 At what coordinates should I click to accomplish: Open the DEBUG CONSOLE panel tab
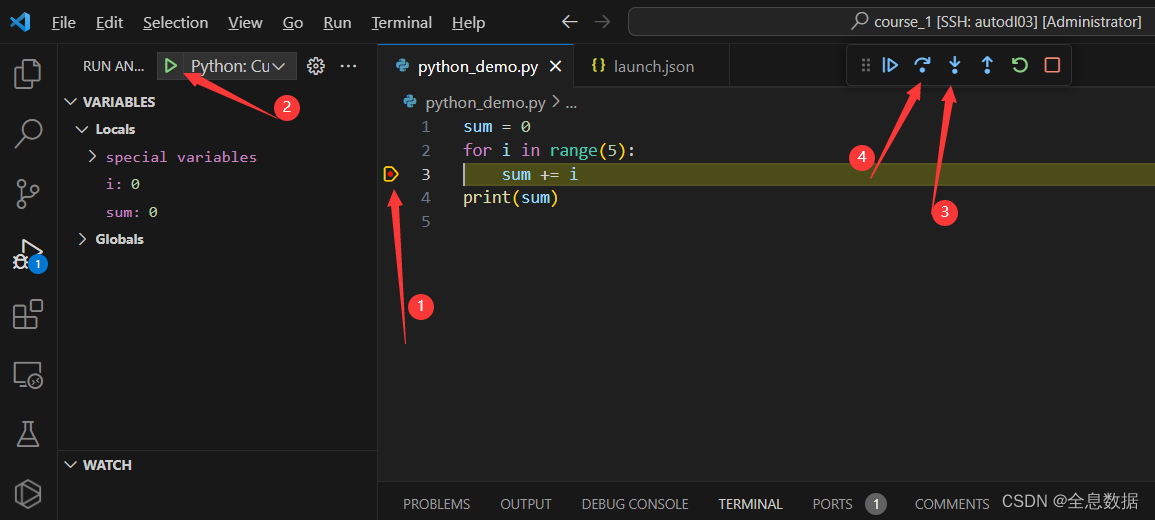tap(635, 505)
